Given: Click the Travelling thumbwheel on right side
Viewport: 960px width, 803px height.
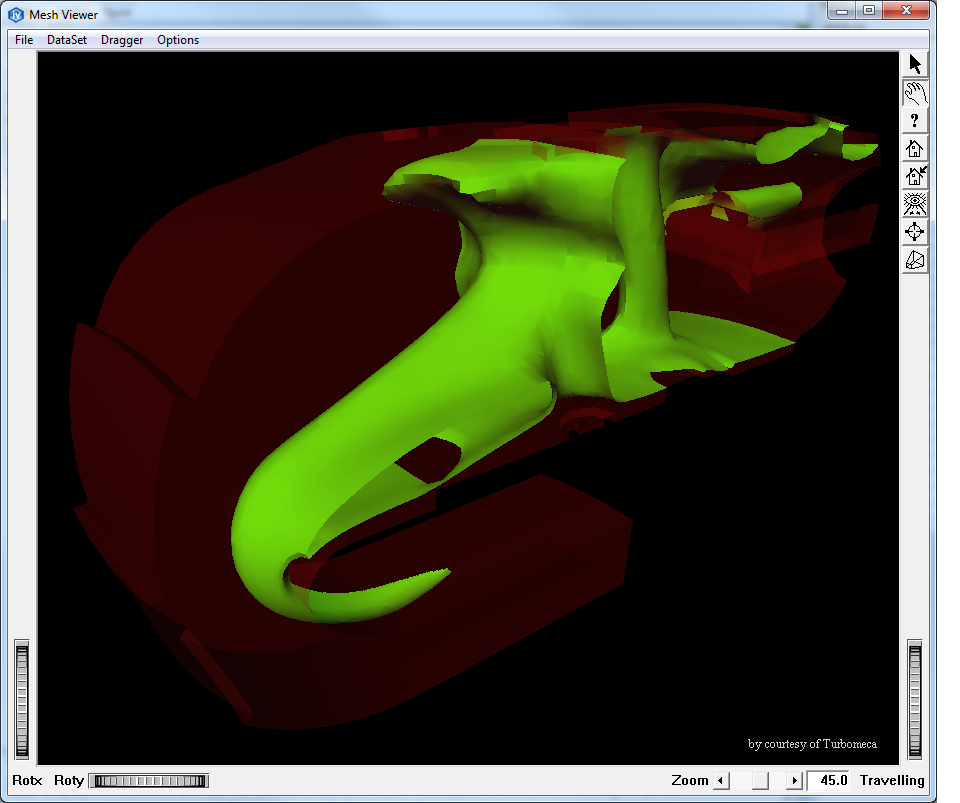Looking at the screenshot, I should 915,700.
